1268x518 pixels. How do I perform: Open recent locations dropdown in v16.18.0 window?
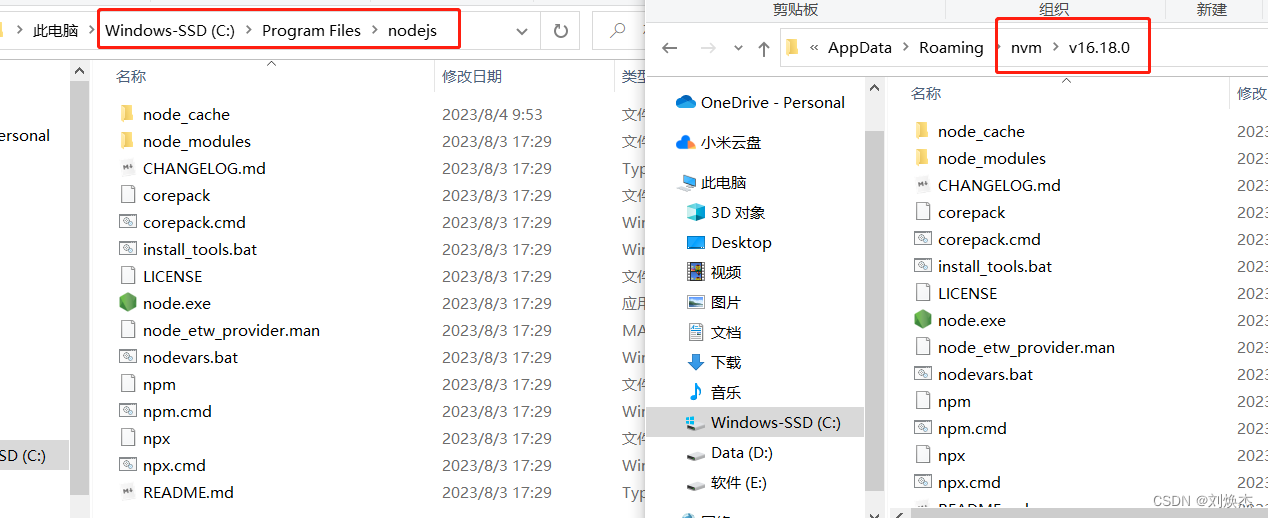click(738, 48)
